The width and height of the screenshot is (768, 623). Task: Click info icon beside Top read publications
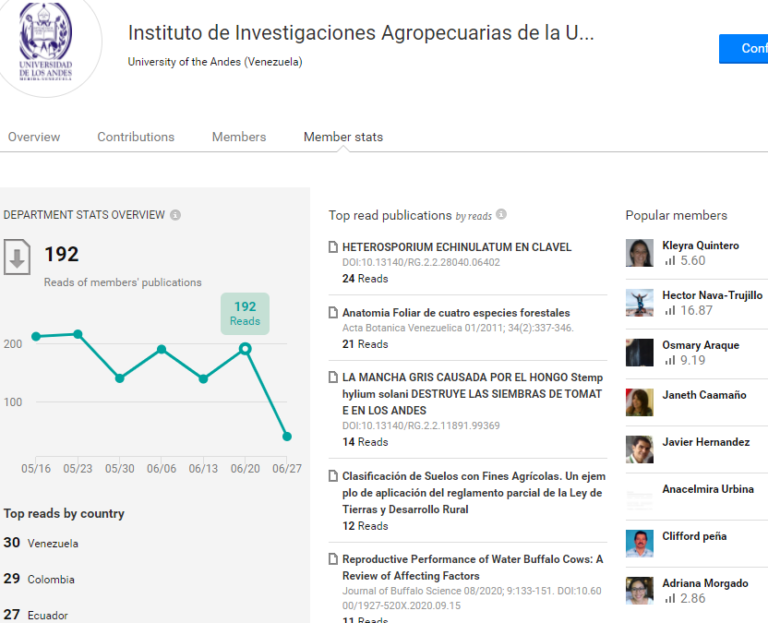[x=501, y=214]
